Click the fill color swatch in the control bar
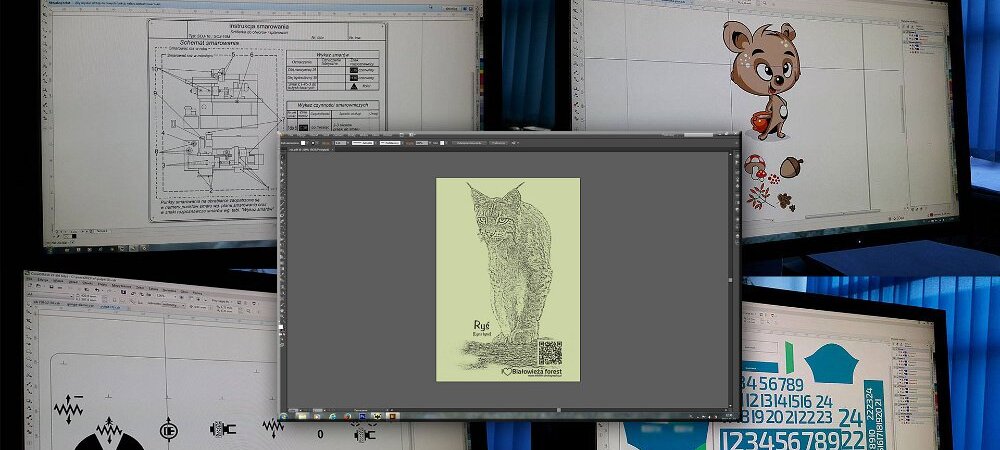The height and width of the screenshot is (450, 1000). [303, 143]
